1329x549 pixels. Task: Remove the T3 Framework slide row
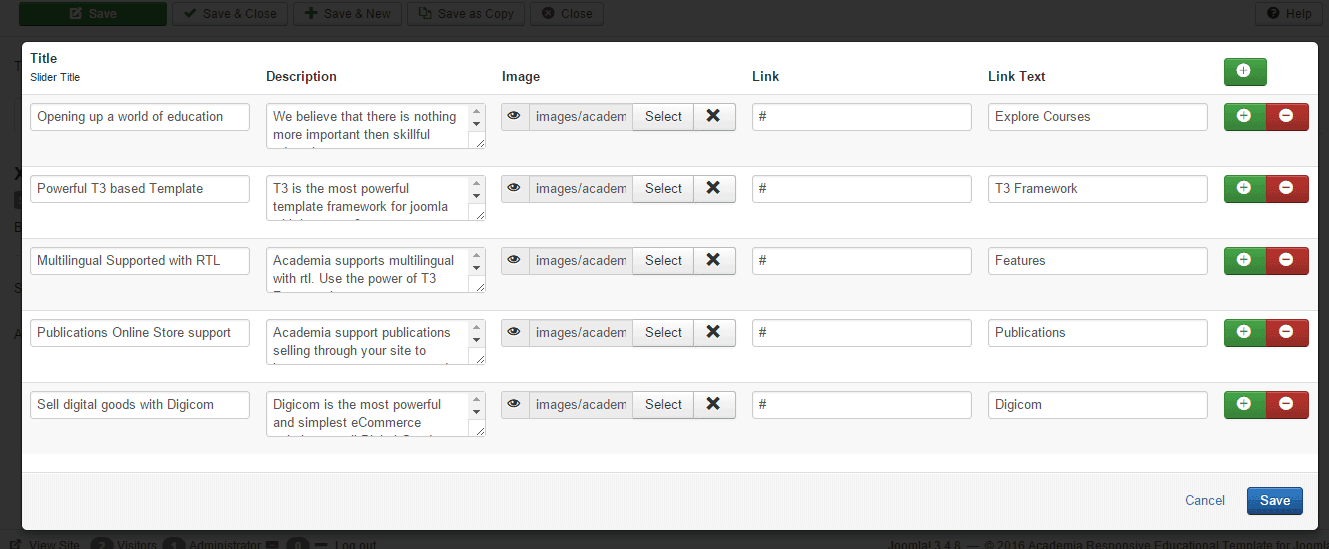tap(1286, 188)
